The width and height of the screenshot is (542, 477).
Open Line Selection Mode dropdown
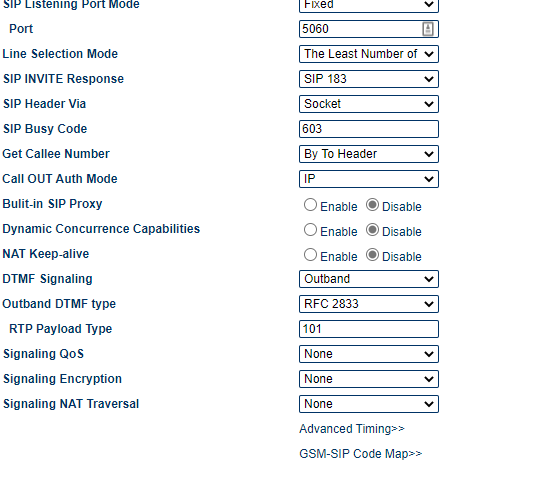point(369,54)
